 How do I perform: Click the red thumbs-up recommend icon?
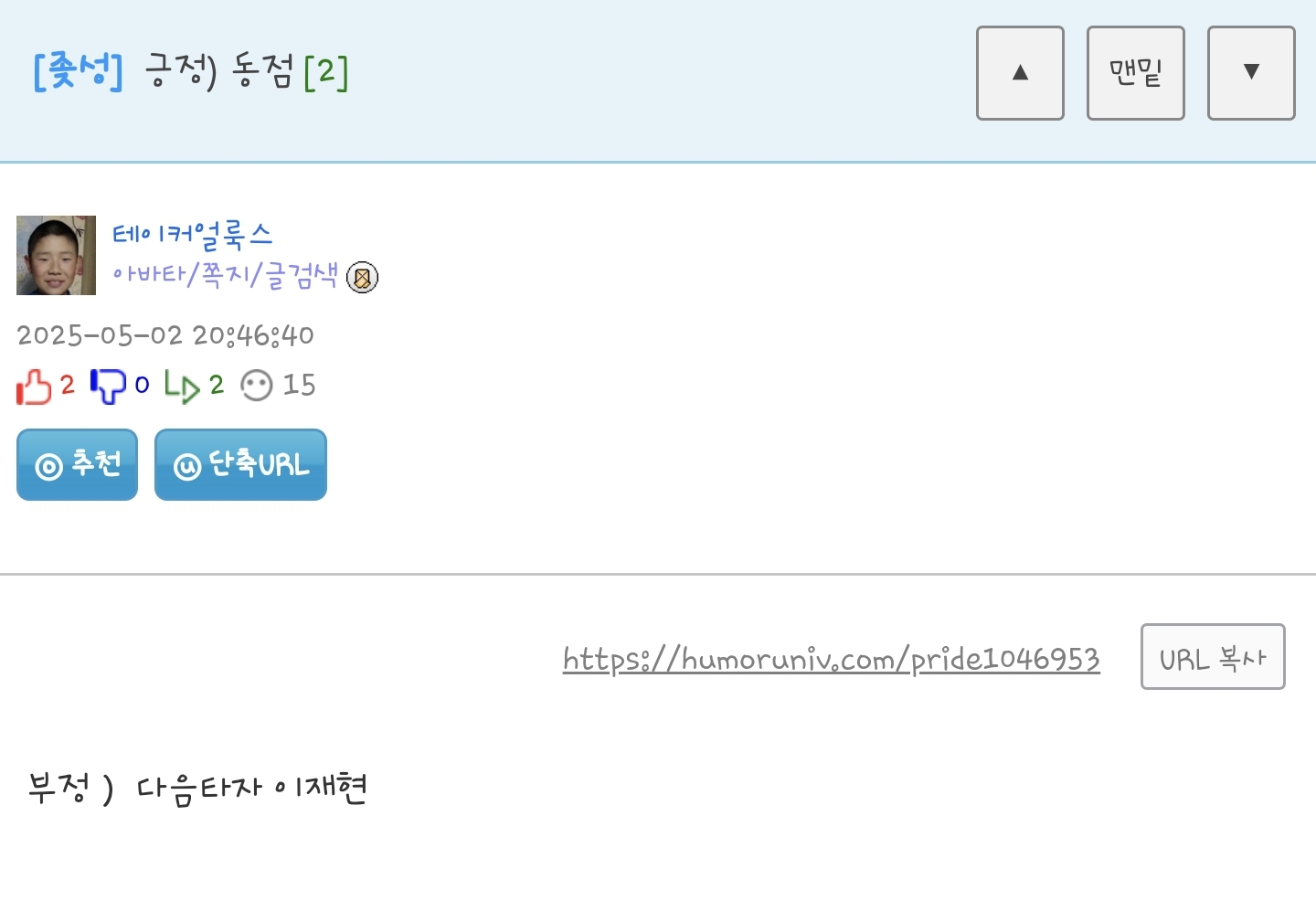tap(34, 387)
